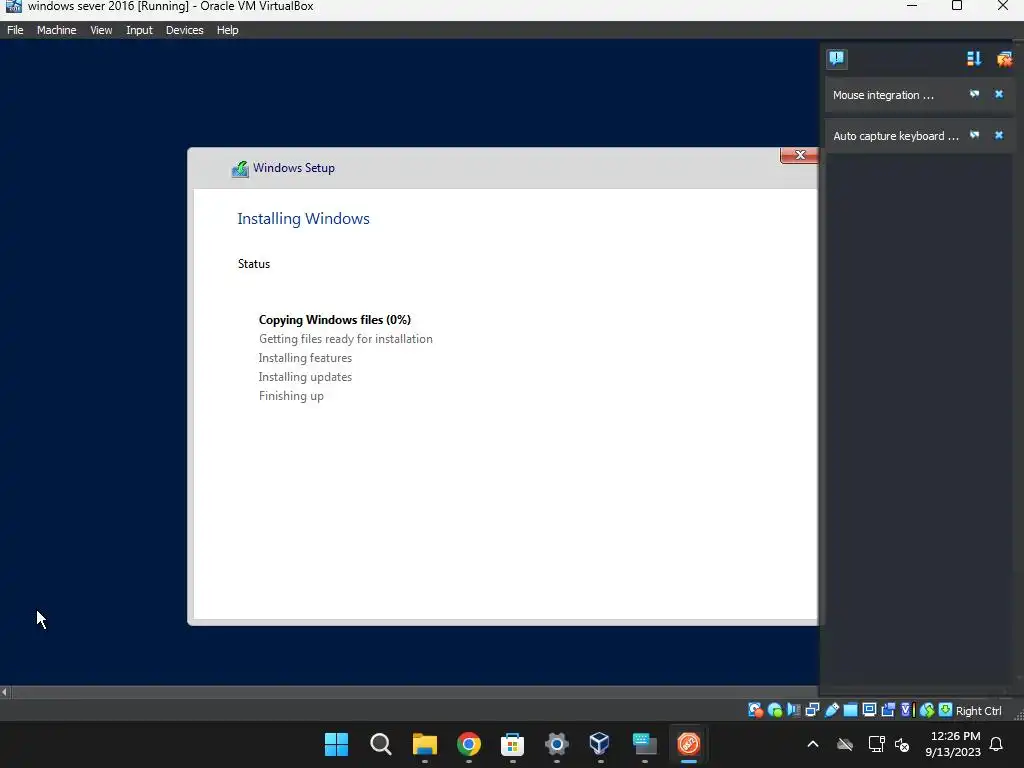Click the Installing updates line
The image size is (1024, 768).
[x=305, y=377]
